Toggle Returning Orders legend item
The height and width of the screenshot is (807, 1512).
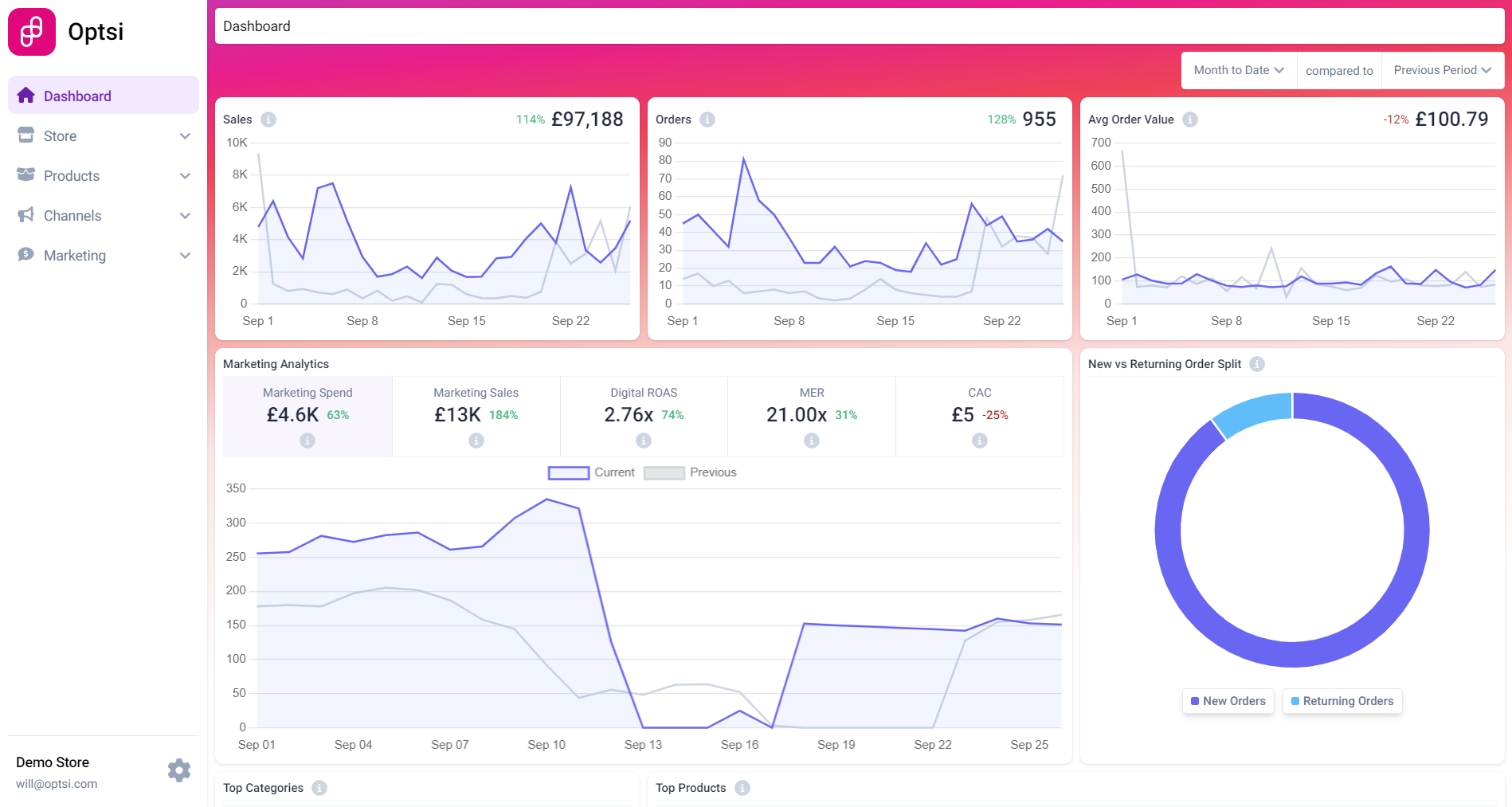coord(1342,701)
